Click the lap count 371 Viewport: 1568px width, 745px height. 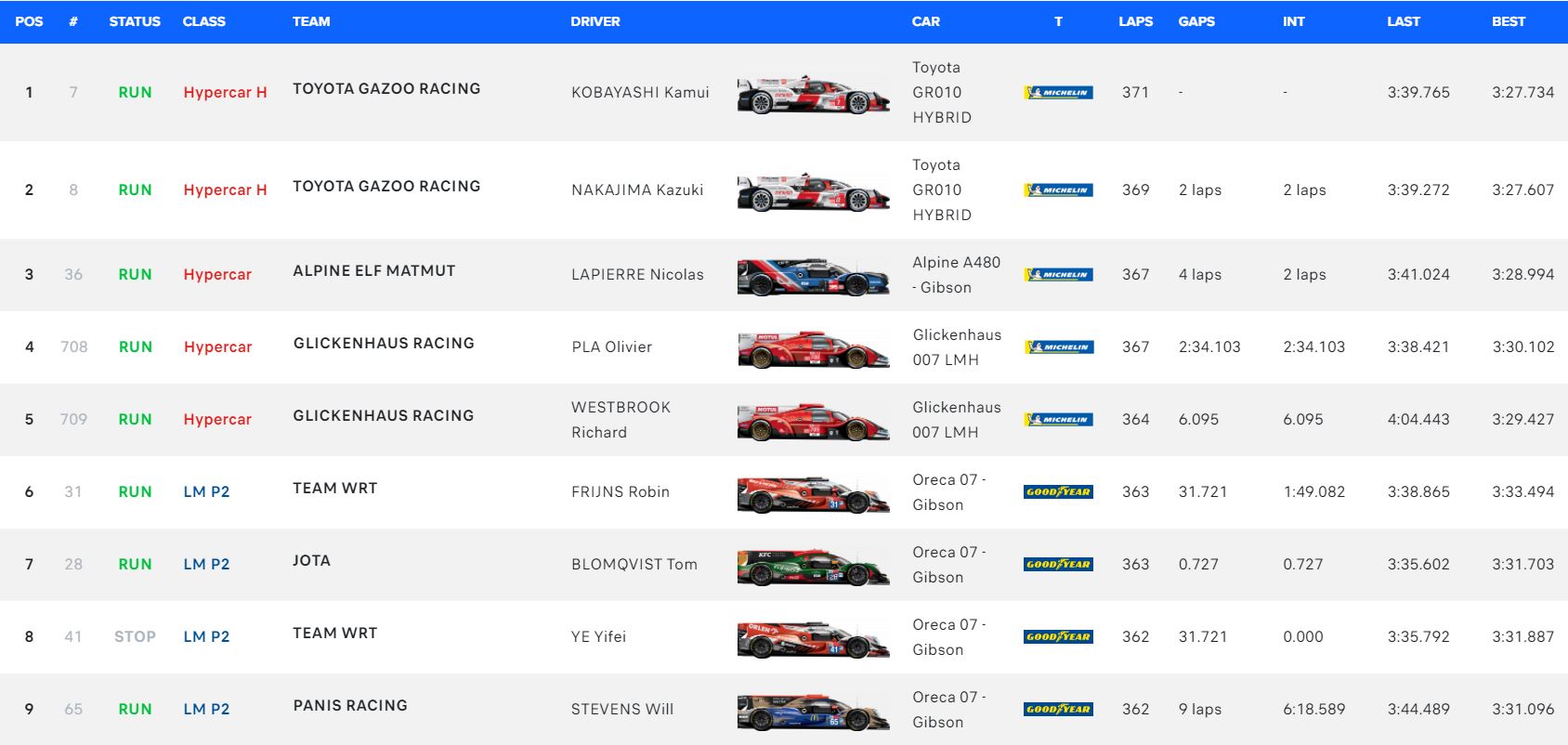pos(1135,93)
